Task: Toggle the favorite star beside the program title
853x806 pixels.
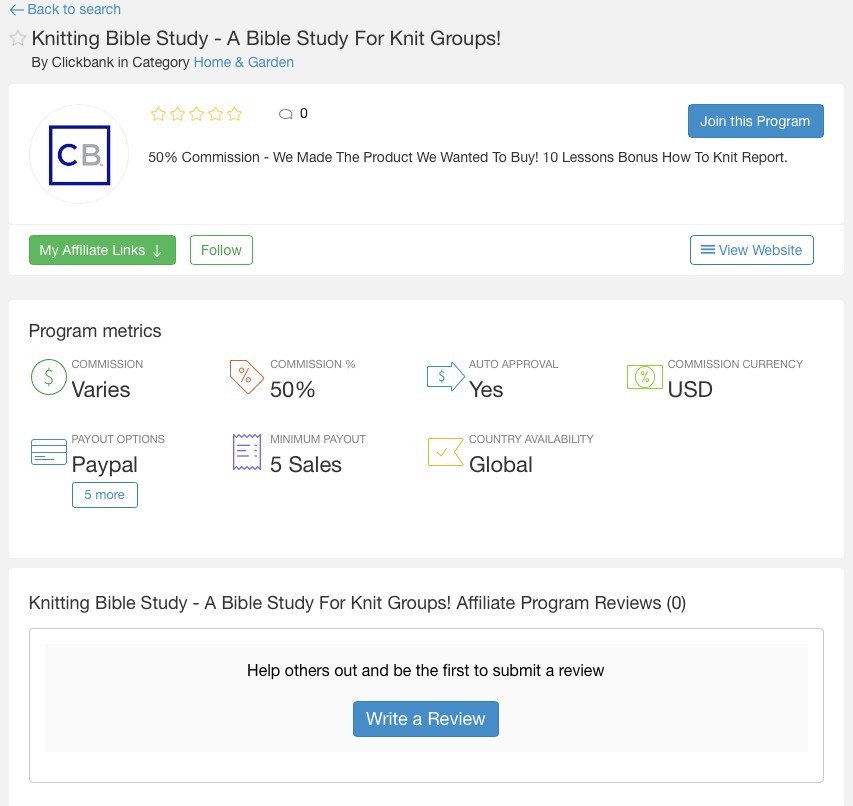Action: click(18, 38)
